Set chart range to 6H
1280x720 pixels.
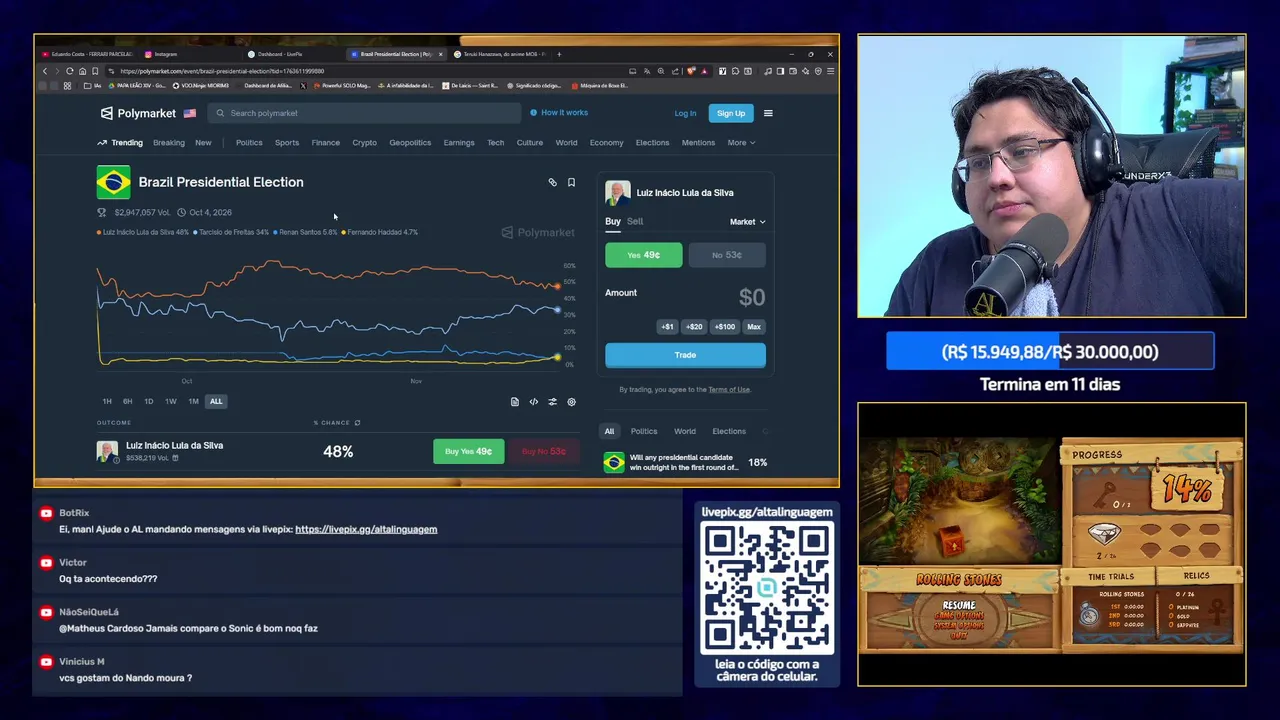127,401
